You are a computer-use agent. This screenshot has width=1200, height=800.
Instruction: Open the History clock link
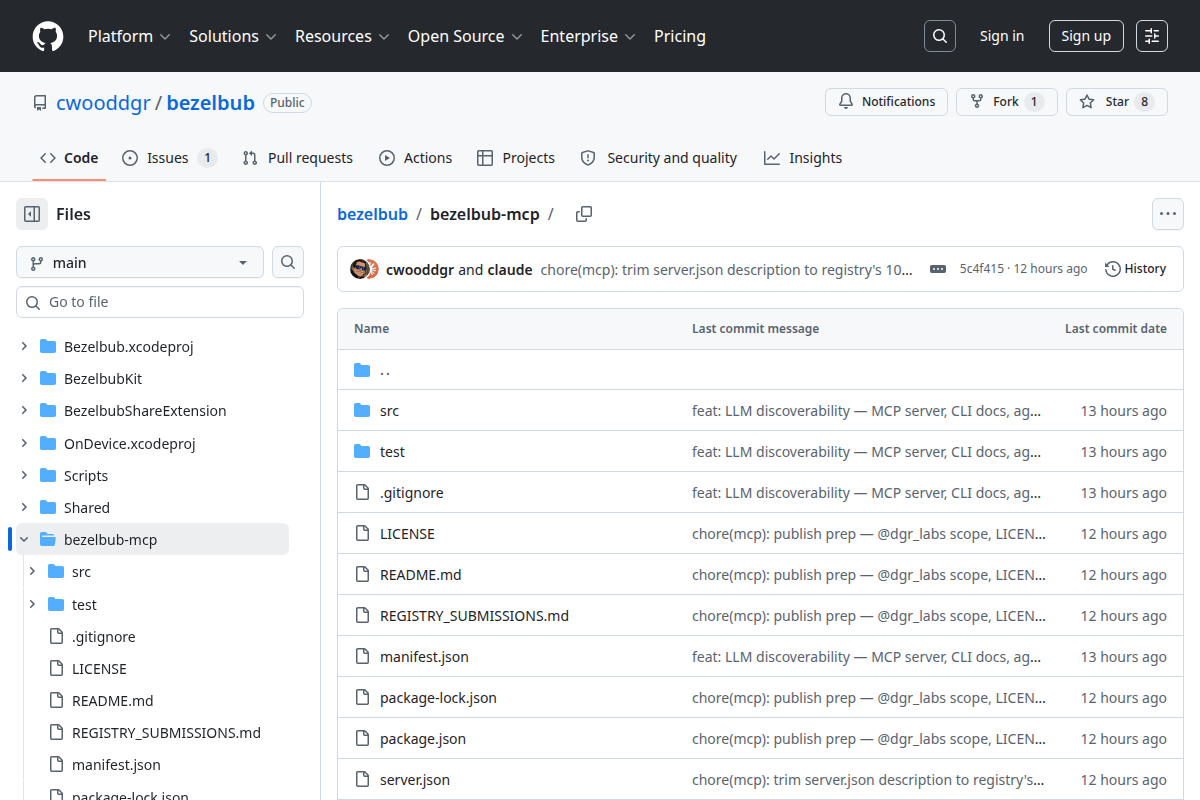point(1135,269)
